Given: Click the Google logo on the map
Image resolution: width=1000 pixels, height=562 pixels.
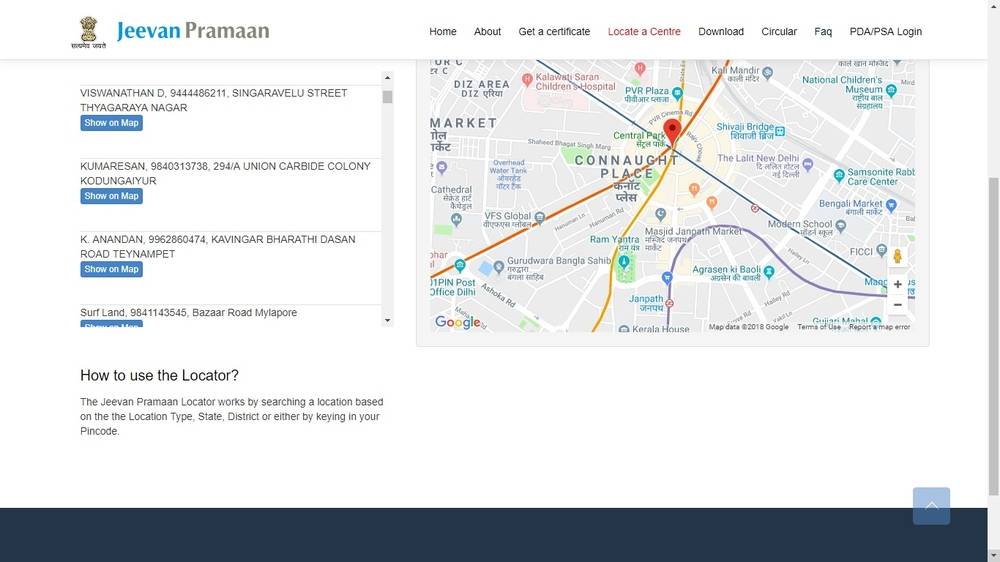Looking at the screenshot, I should point(457,322).
